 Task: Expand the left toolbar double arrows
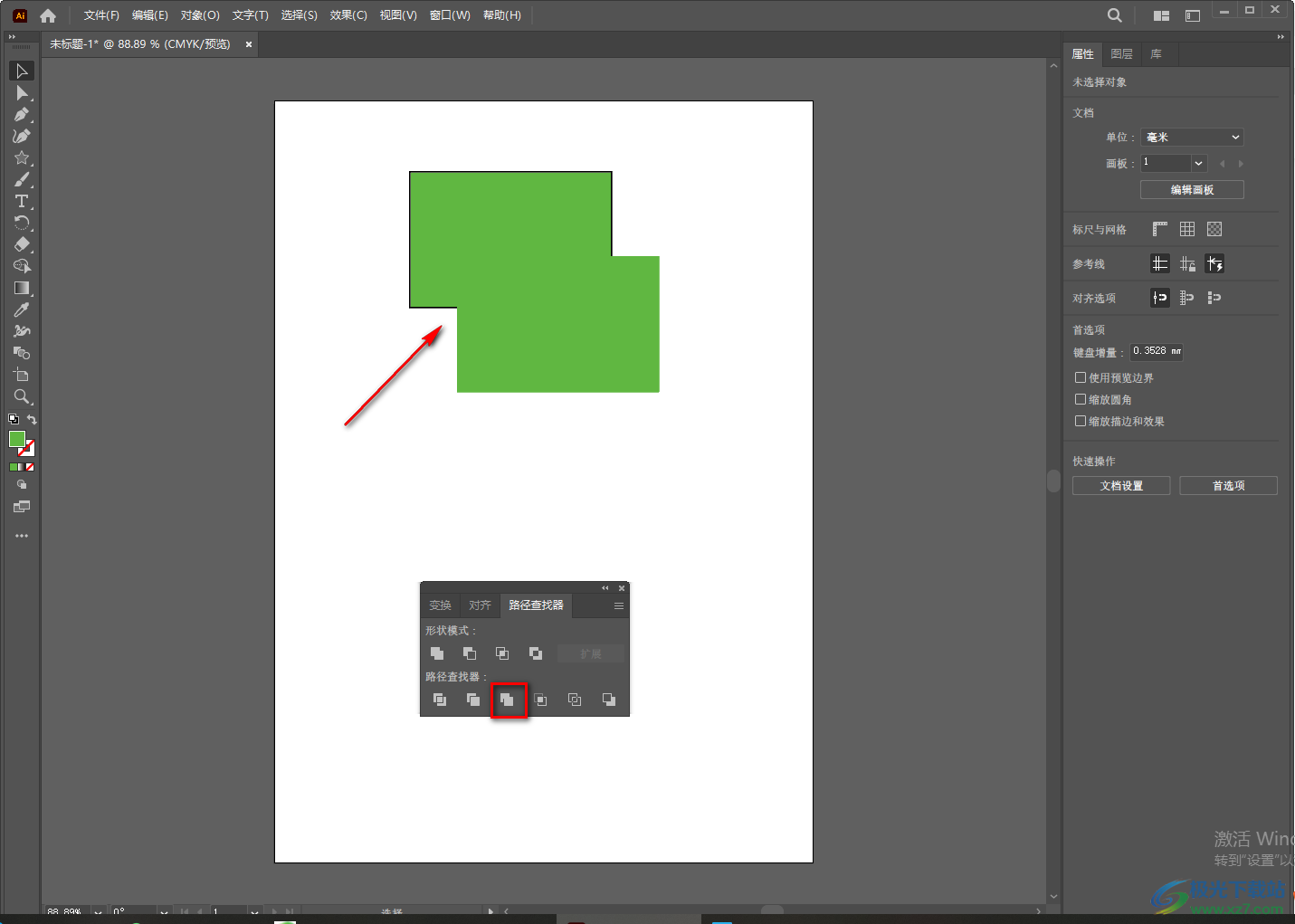point(12,37)
